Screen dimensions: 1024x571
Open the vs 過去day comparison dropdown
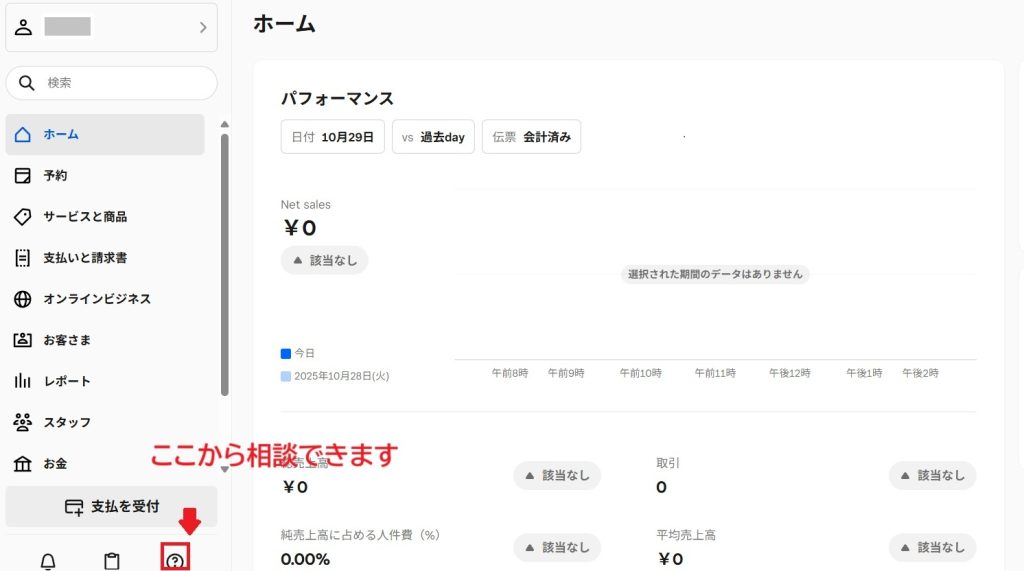tap(433, 137)
